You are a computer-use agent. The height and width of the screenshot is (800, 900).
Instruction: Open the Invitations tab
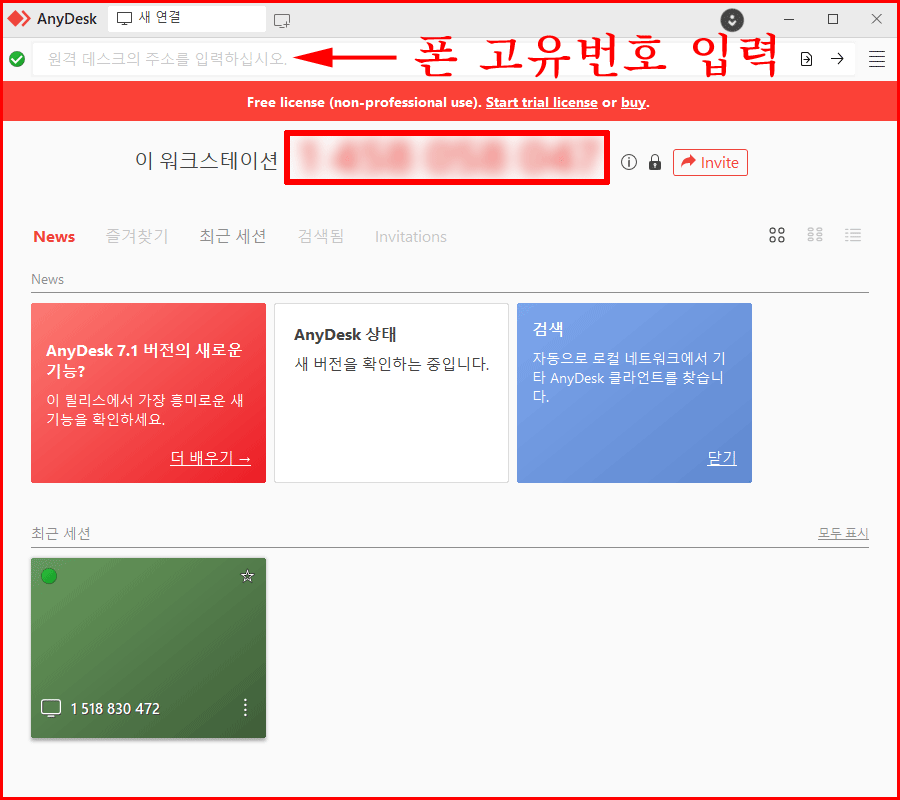(x=410, y=236)
